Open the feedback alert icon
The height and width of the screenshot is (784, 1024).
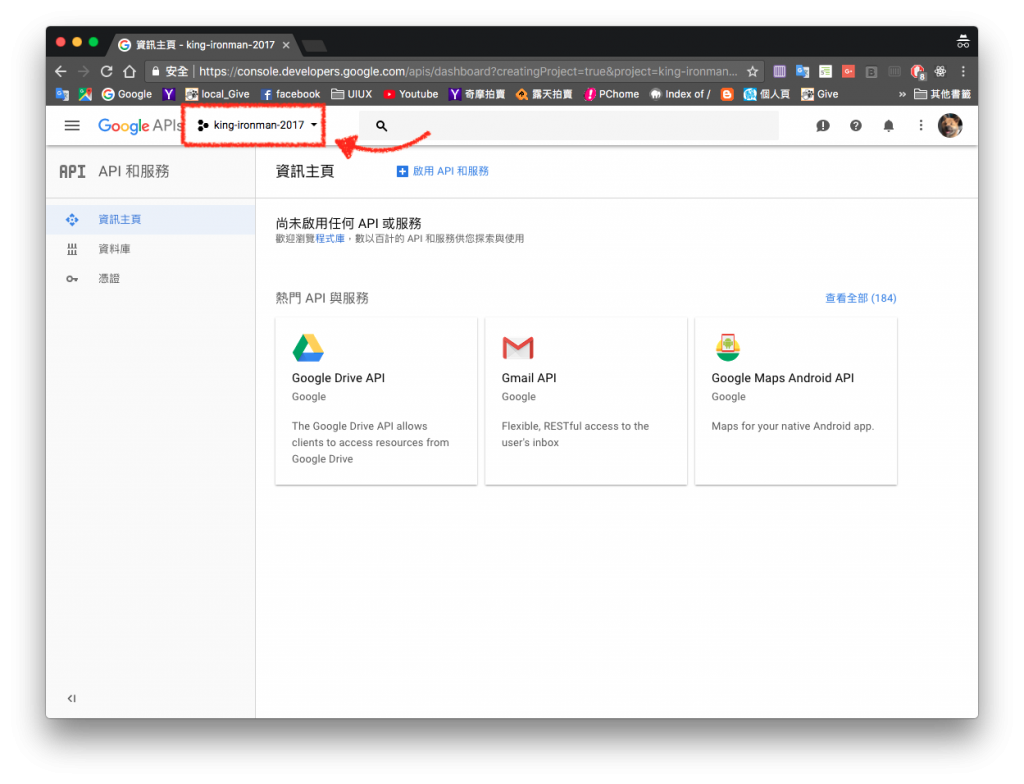click(823, 125)
